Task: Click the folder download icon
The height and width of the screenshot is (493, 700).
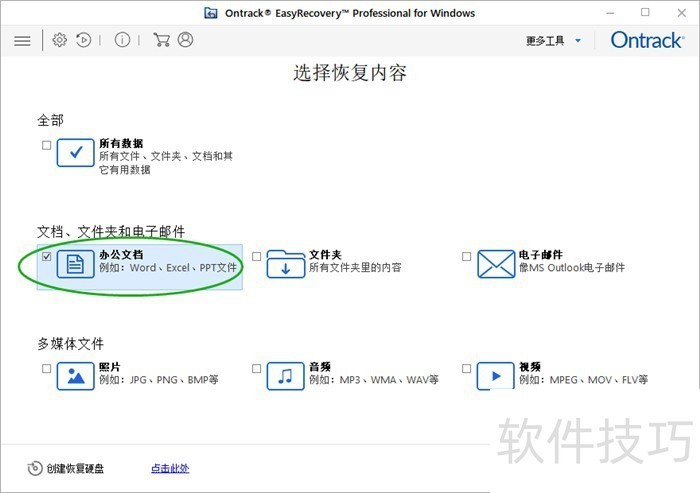Action: click(286, 264)
